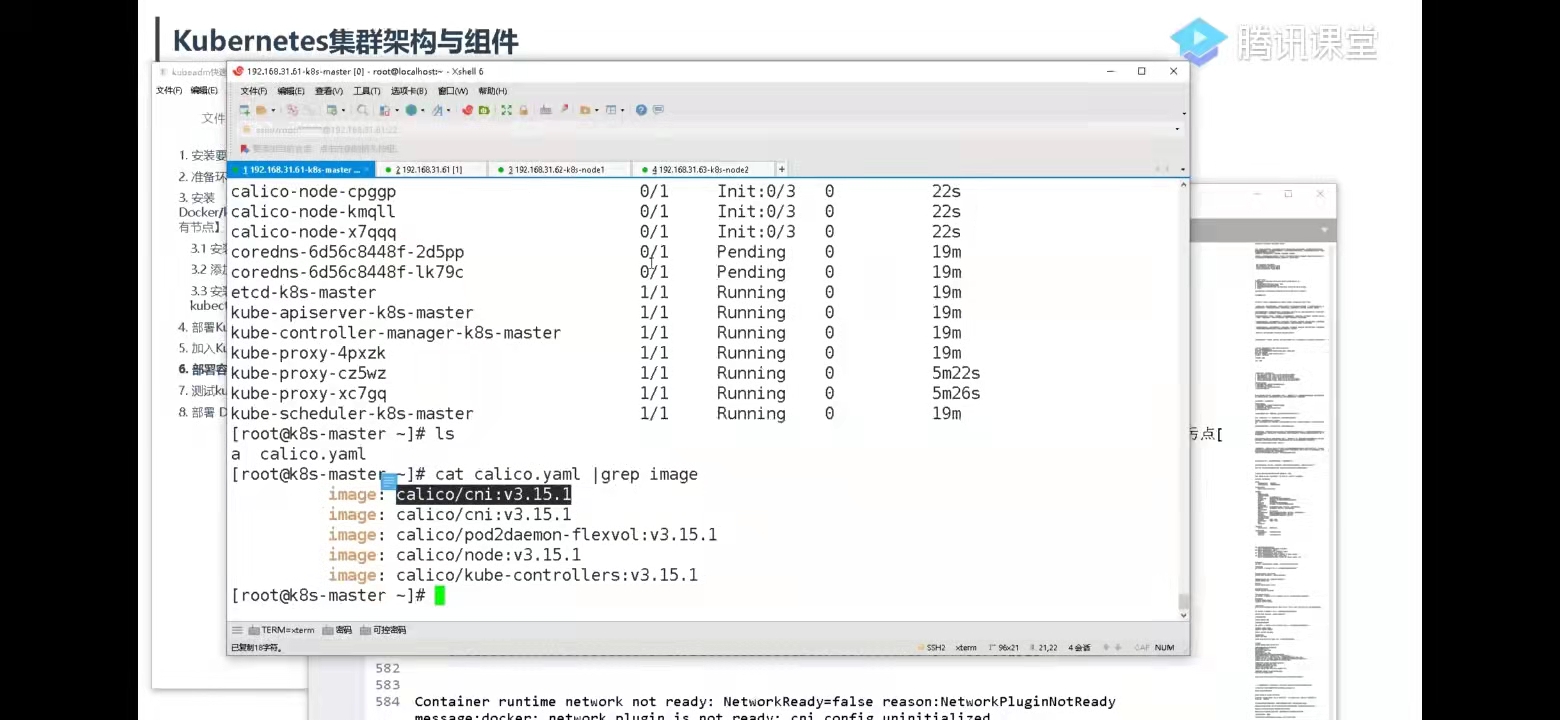Open the 选项卡(B) menu in Xshell
Viewport: 1560px width, 720px height.
[x=409, y=91]
